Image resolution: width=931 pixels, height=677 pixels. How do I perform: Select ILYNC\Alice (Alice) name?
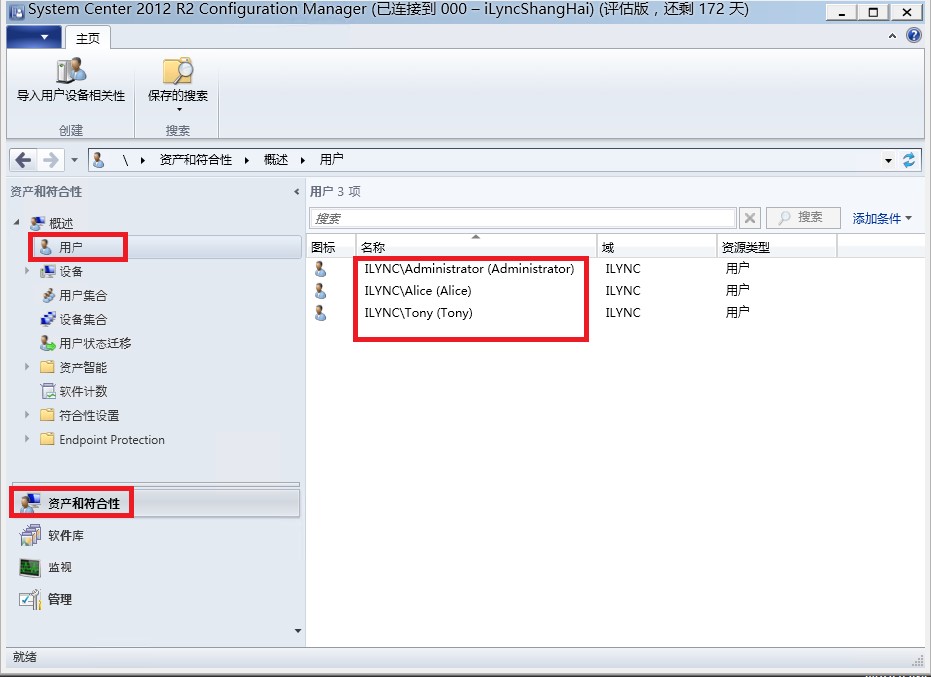pyautogui.click(x=418, y=291)
